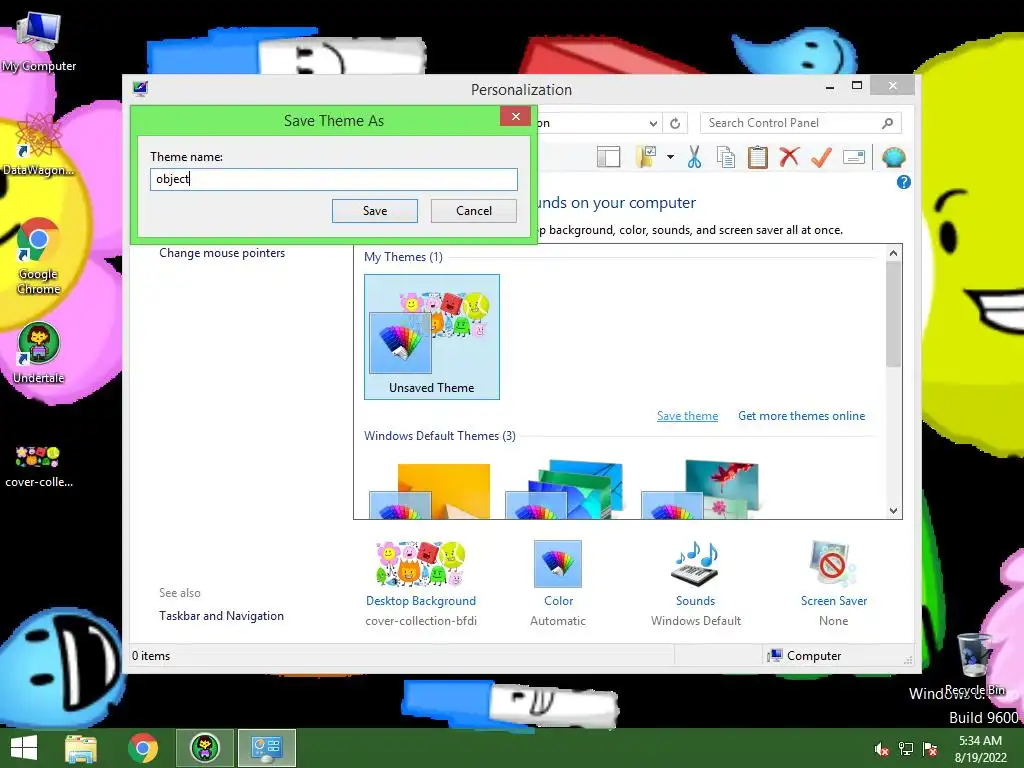Click the folder options toolbar icon
The width and height of the screenshot is (1024, 768).
click(647, 157)
